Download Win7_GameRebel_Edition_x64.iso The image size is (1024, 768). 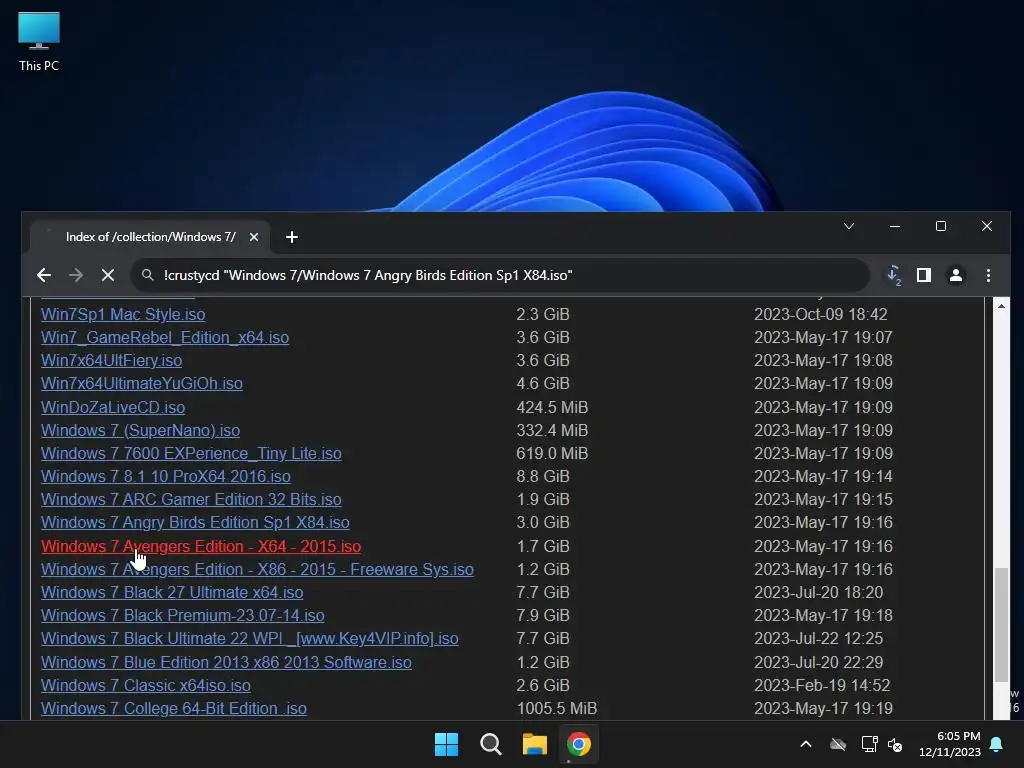[165, 337]
